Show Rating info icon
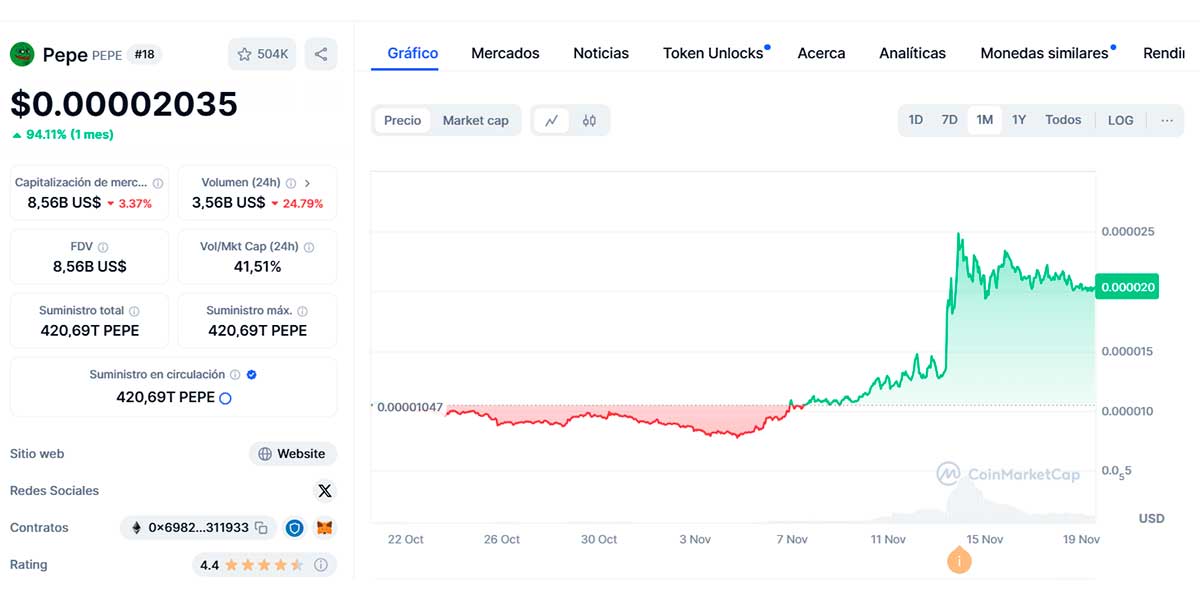The height and width of the screenshot is (600, 1200). (x=321, y=565)
